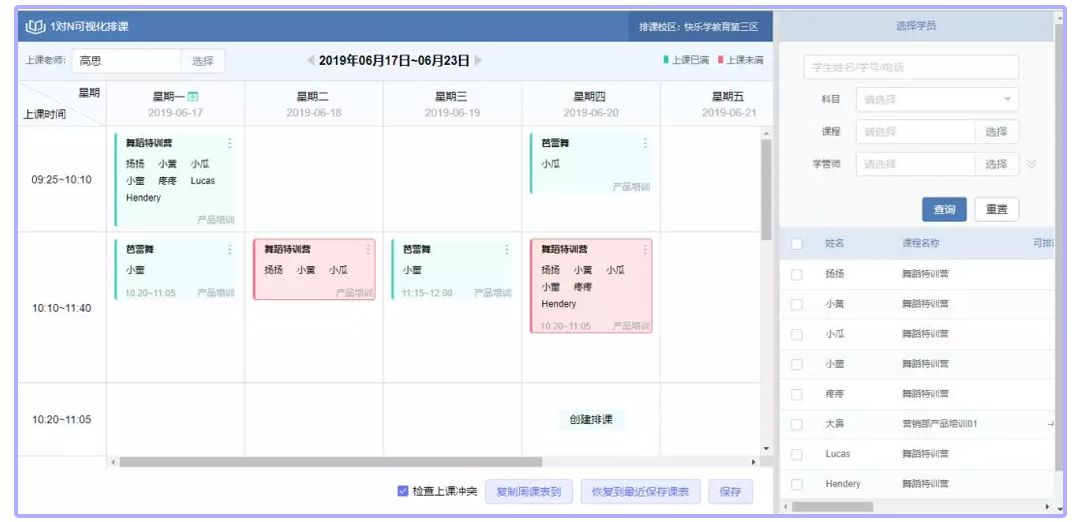1080x522 pixels.
Task: Click 复制周课表到 button
Action: [x=529, y=492]
